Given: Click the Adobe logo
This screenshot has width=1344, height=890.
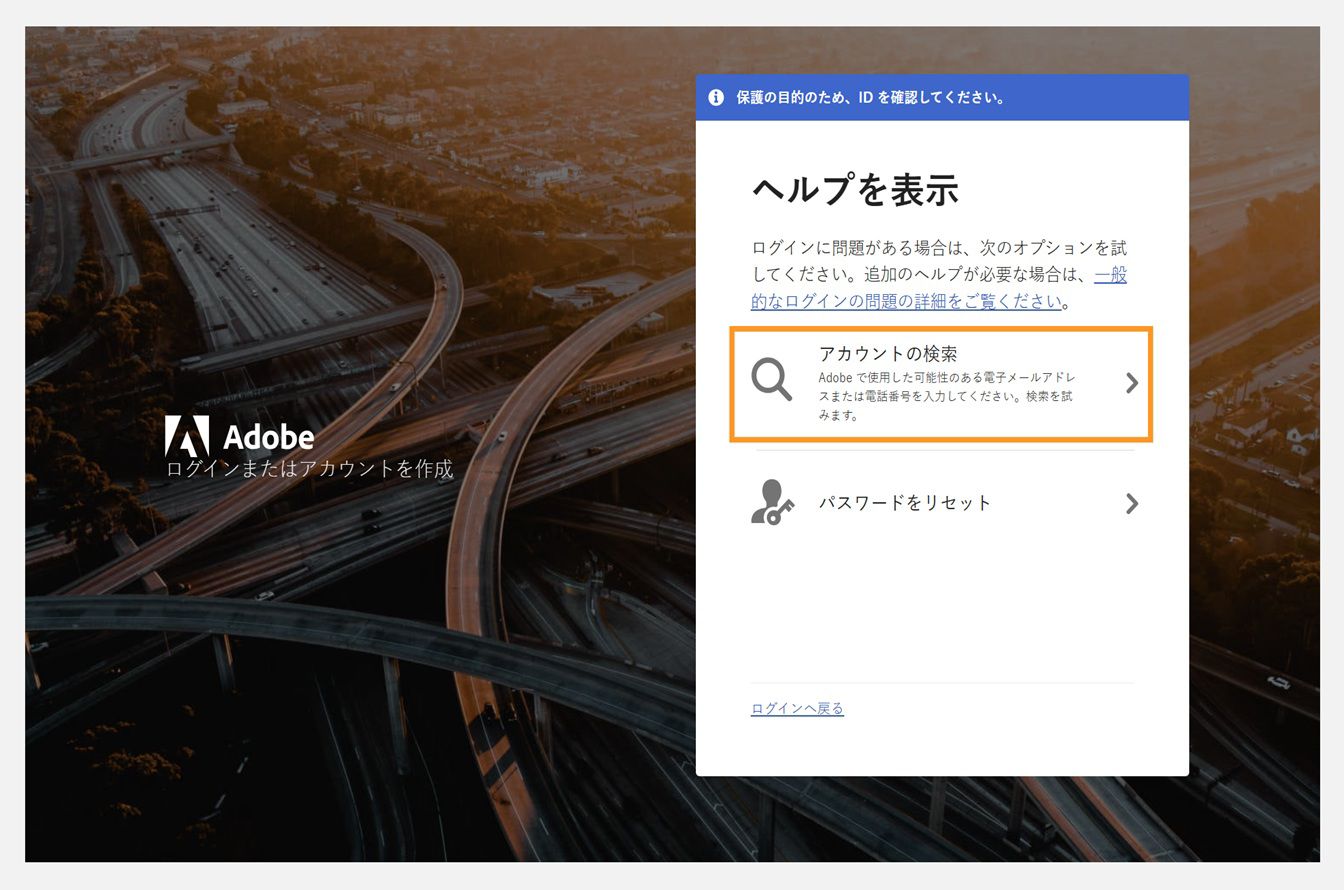Looking at the screenshot, I should [240, 434].
